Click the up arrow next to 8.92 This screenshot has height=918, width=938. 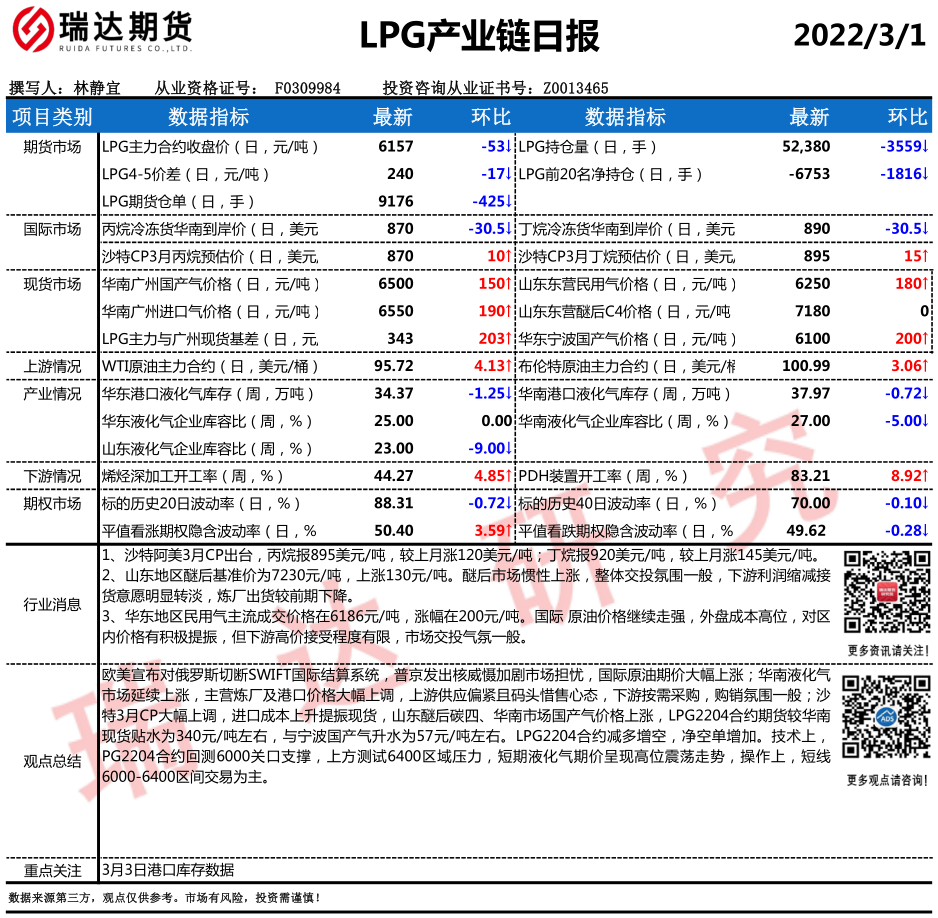coord(925,475)
